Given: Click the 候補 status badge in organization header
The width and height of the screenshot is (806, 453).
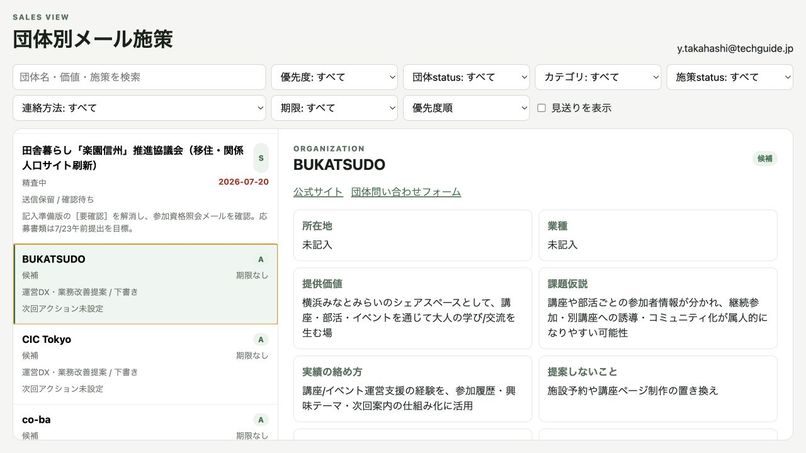Looking at the screenshot, I should [x=765, y=158].
